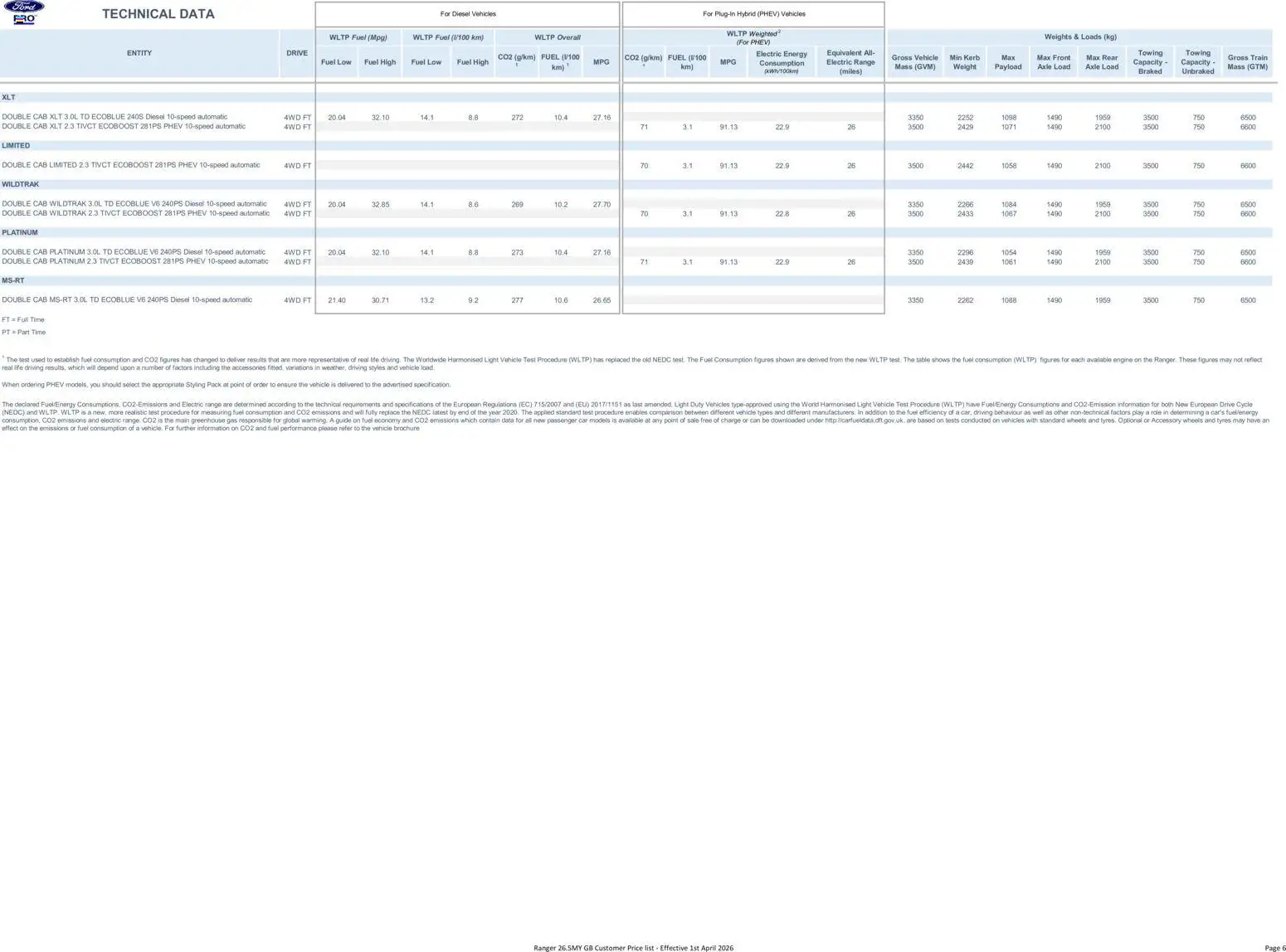
Task: Select the 'Equivalent All-Electric Range (miles)' header
Action: click(x=850, y=62)
